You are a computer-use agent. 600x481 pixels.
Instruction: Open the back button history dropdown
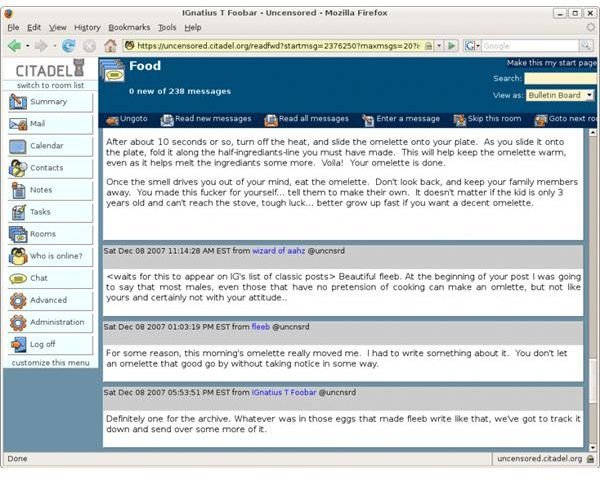28,46
